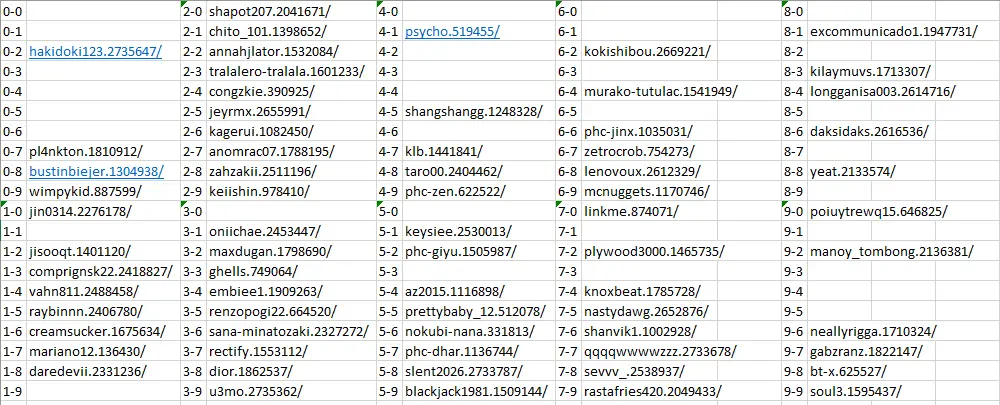The height and width of the screenshot is (405, 1000).
Task: Select cell keysiee.2530013/
Action: 479,231
